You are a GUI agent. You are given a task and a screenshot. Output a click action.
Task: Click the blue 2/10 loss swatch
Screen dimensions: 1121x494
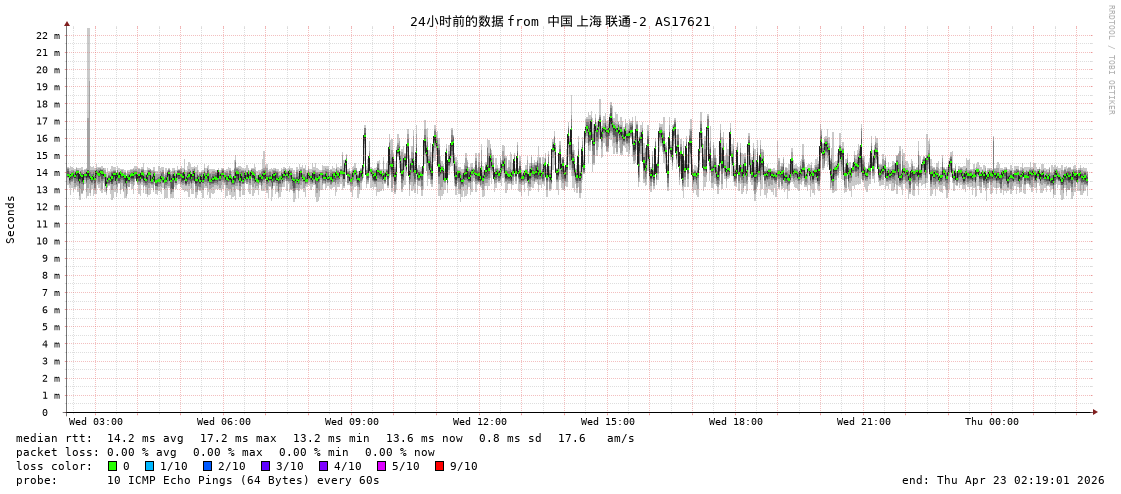tap(207, 466)
